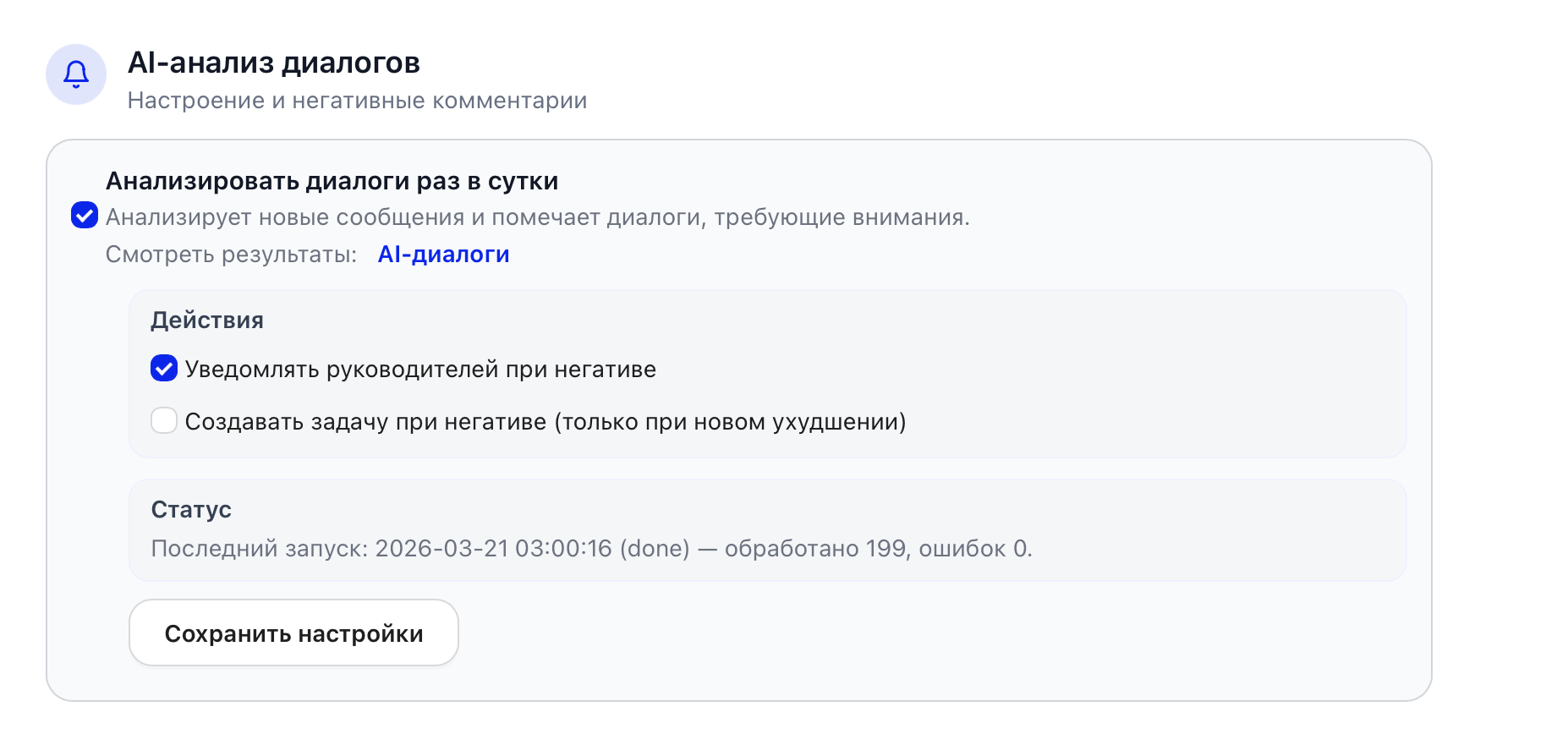Click the Статус section heading
The width and height of the screenshot is (1568, 734).
191,510
